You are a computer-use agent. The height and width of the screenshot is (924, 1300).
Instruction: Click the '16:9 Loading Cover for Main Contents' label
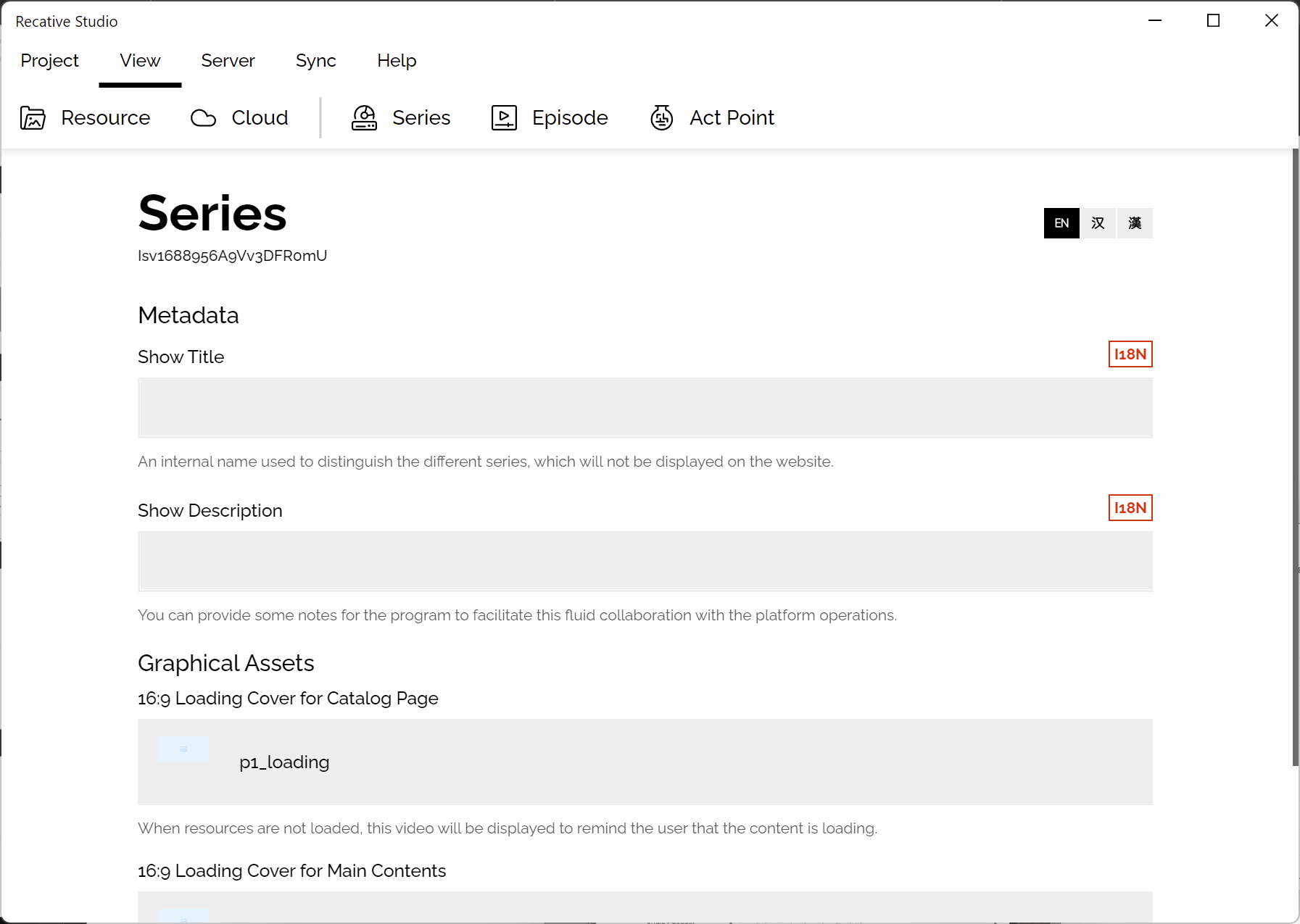[x=291, y=870]
